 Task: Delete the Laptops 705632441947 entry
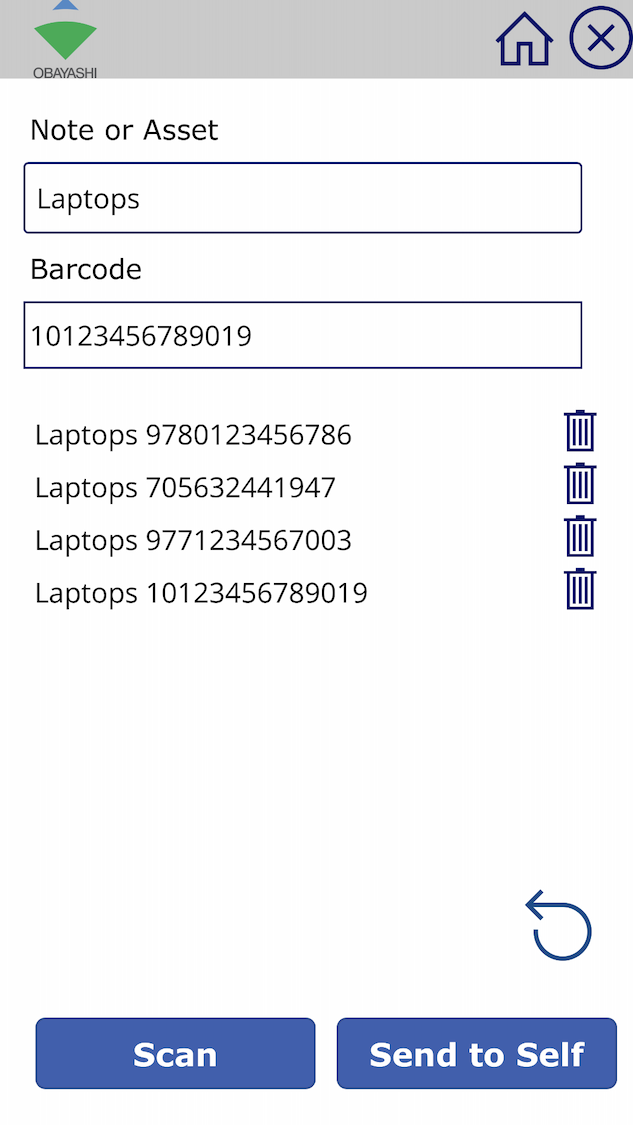tap(580, 484)
